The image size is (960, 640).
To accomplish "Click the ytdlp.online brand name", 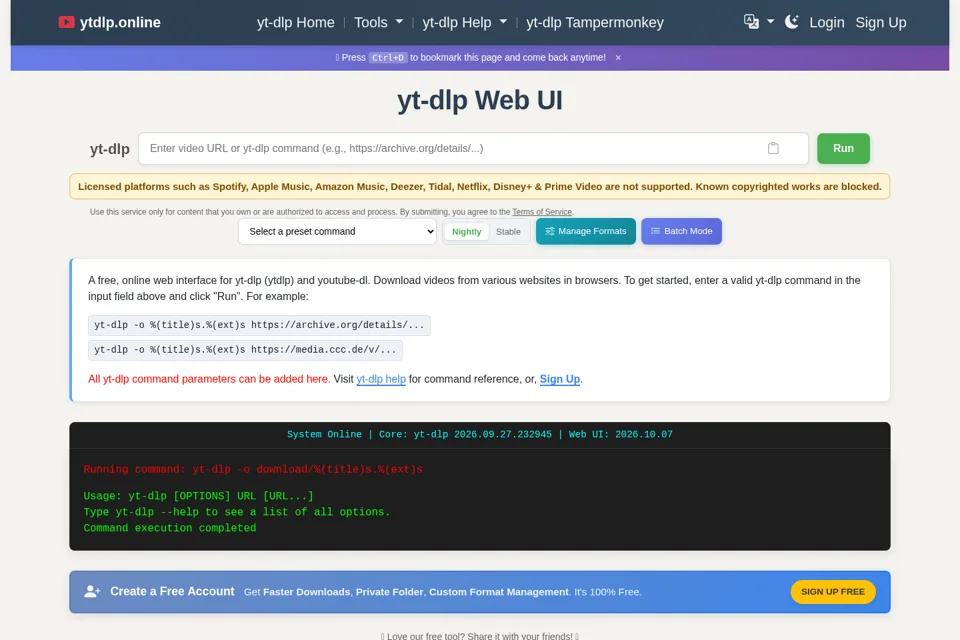I will 120,23.
